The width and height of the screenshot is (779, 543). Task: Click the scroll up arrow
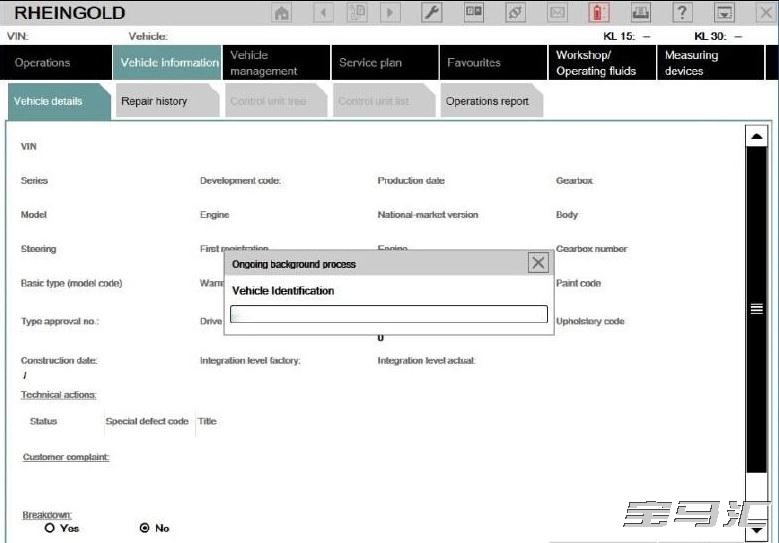click(x=757, y=136)
